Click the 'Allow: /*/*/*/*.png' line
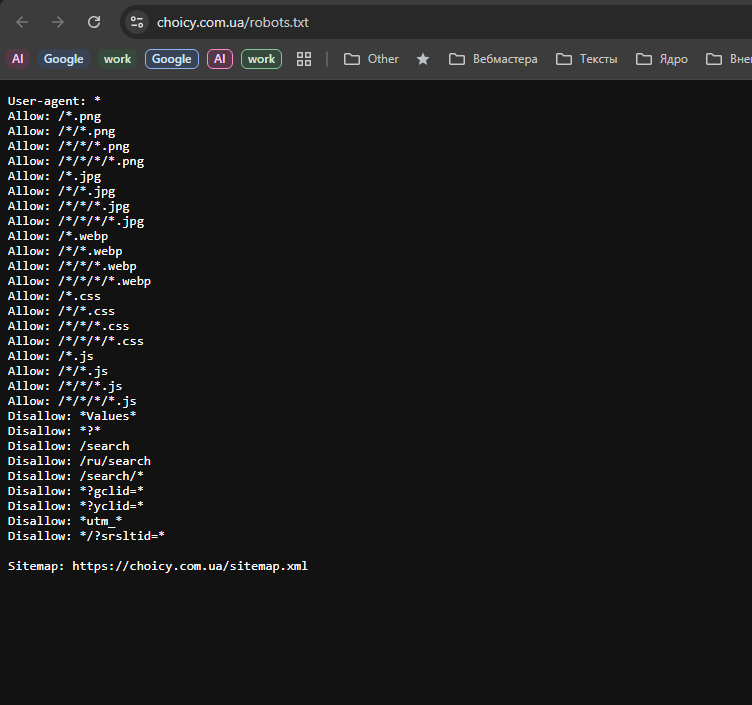Image resolution: width=752 pixels, height=705 pixels. point(76,161)
